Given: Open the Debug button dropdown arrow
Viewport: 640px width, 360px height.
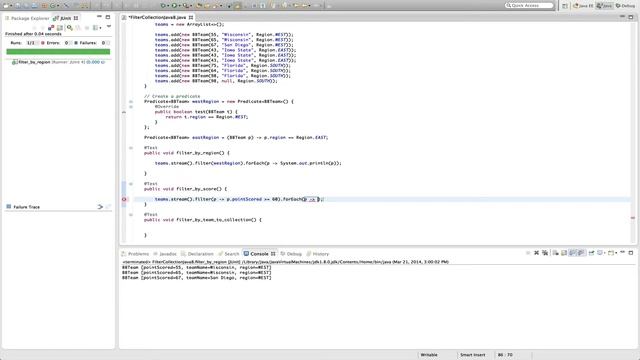Looking at the screenshot, I should (x=168, y=6).
